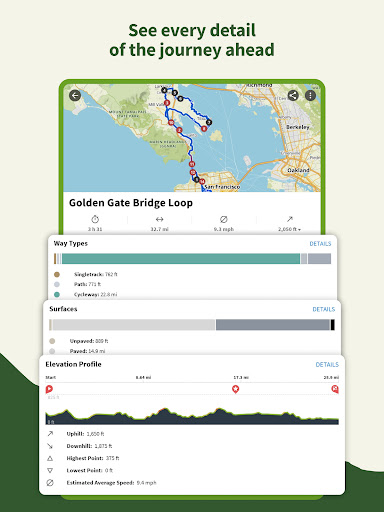Tap the 17.3 mi highlight marker
The image size is (384, 512).
236,389
